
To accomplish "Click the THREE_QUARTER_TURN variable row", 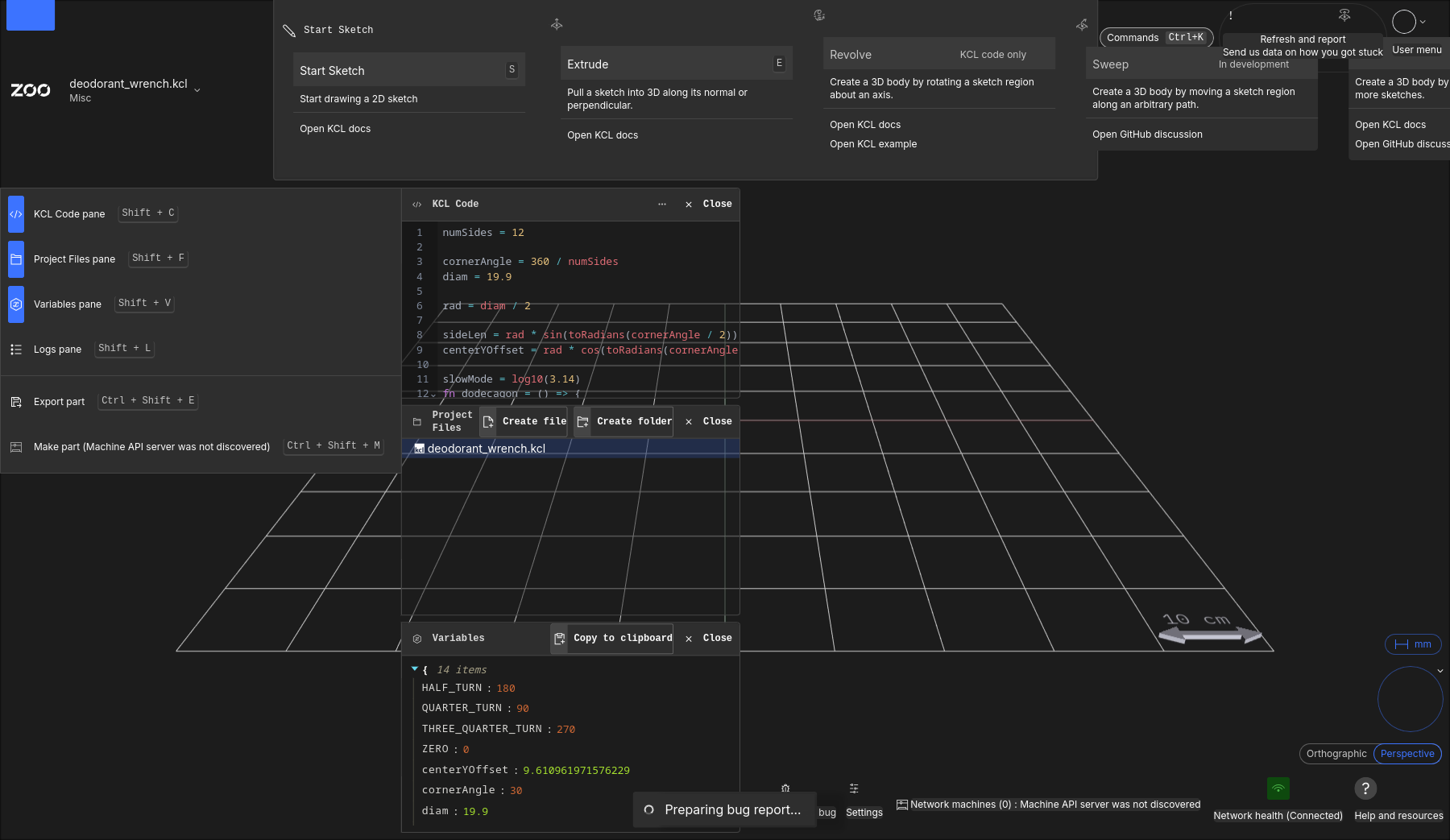I will (x=498, y=730).
